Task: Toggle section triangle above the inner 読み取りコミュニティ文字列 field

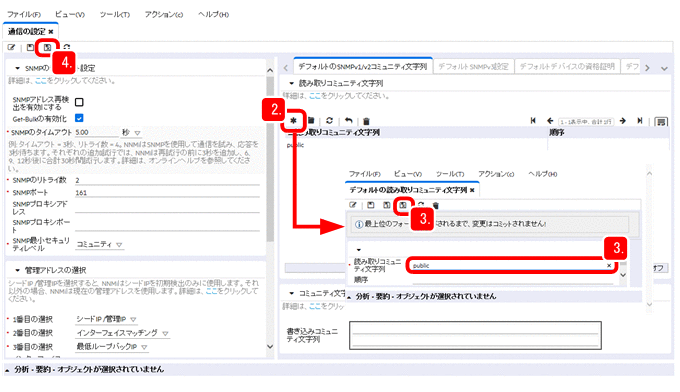Action: pos(359,250)
